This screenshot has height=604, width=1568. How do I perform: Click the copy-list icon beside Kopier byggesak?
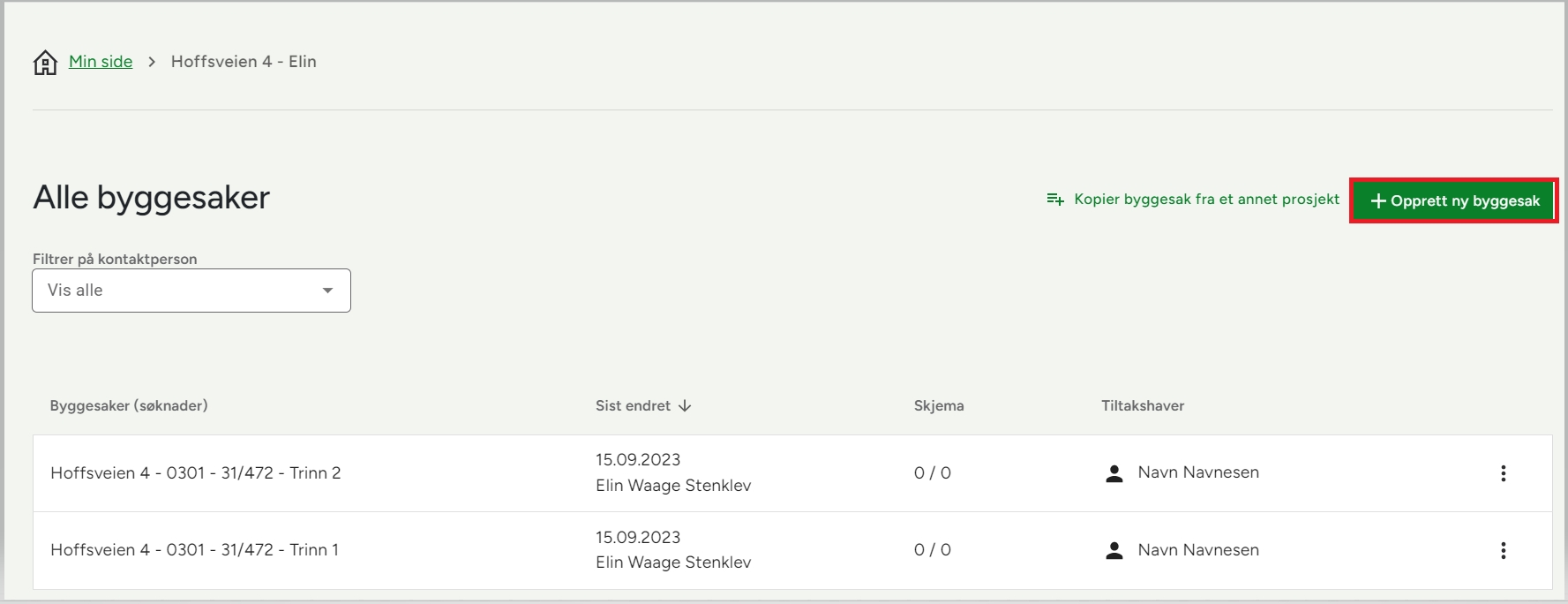pyautogui.click(x=1054, y=200)
